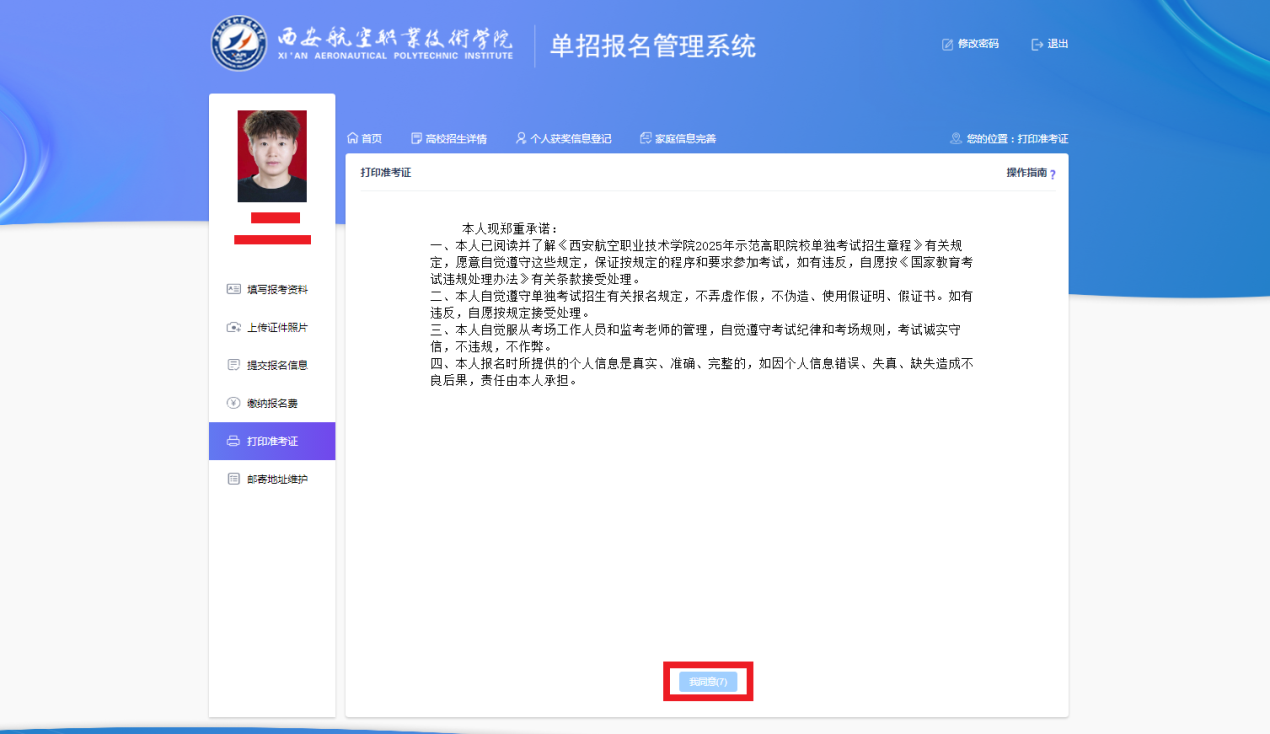
Task: Click the 单招报名管理系统 header title
Action: click(x=652, y=46)
